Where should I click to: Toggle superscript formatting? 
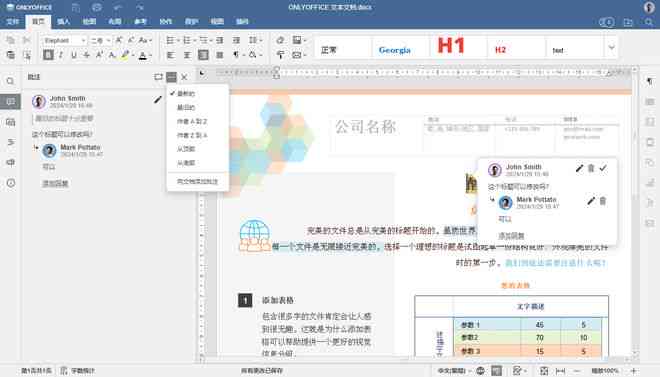99,55
